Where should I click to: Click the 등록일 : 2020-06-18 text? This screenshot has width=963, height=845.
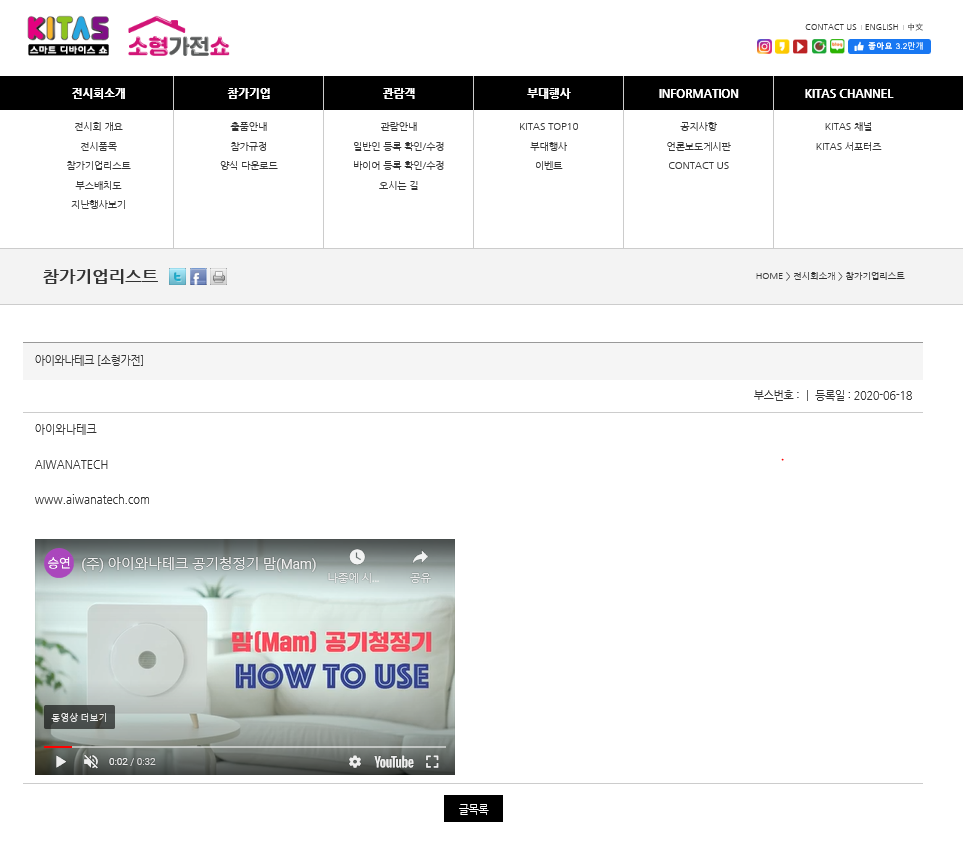coord(864,396)
